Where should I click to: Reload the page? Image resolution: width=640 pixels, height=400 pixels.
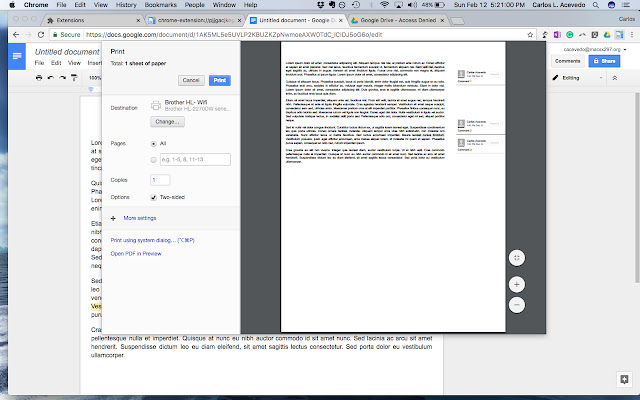coord(40,35)
